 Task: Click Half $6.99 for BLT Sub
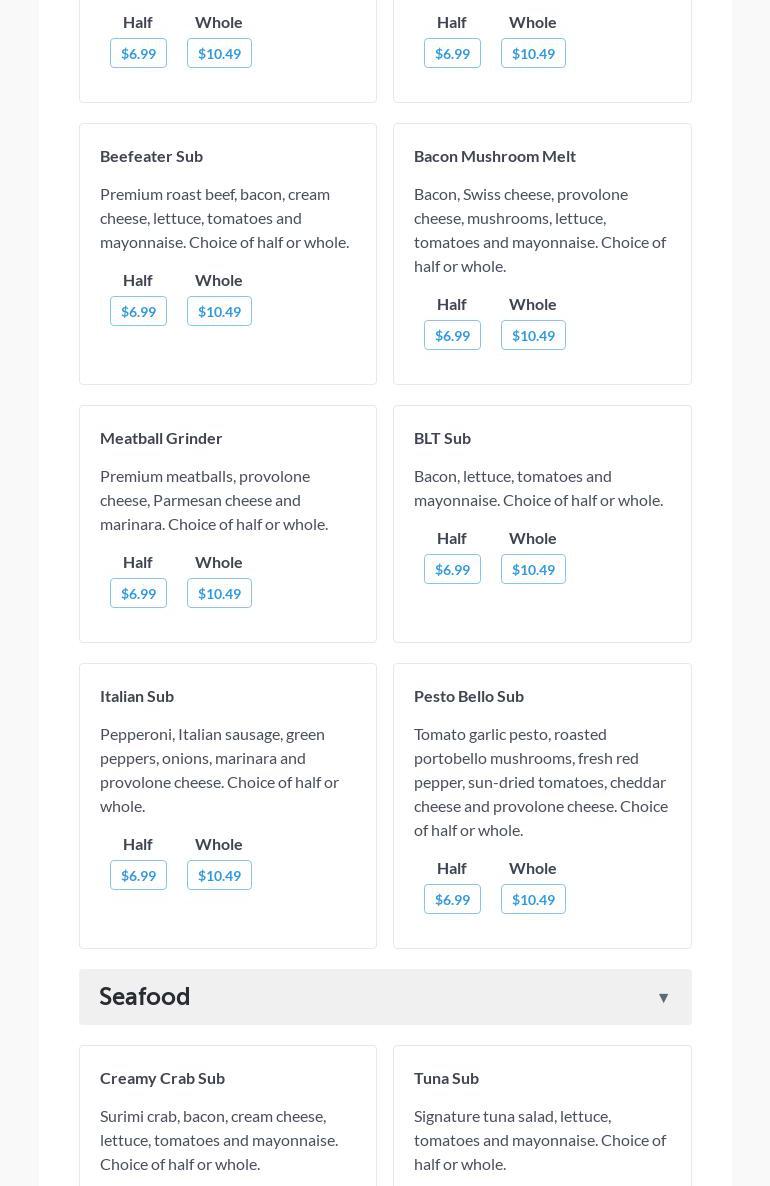452,569
